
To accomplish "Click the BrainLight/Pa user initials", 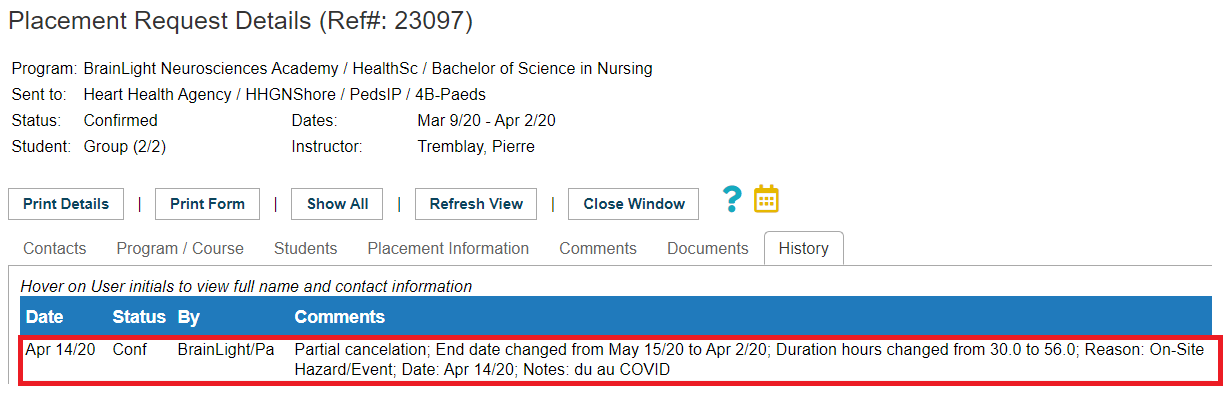I will tap(226, 351).
